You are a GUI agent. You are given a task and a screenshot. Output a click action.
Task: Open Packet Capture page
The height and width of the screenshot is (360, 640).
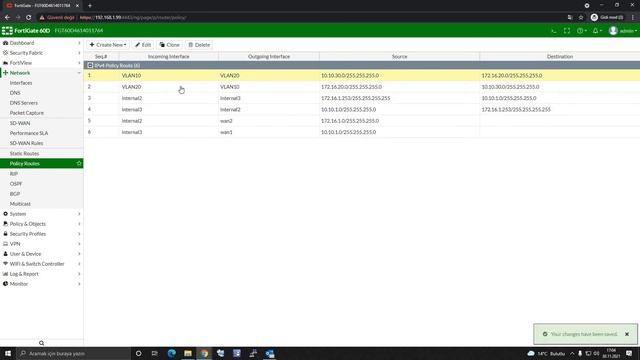[27, 113]
